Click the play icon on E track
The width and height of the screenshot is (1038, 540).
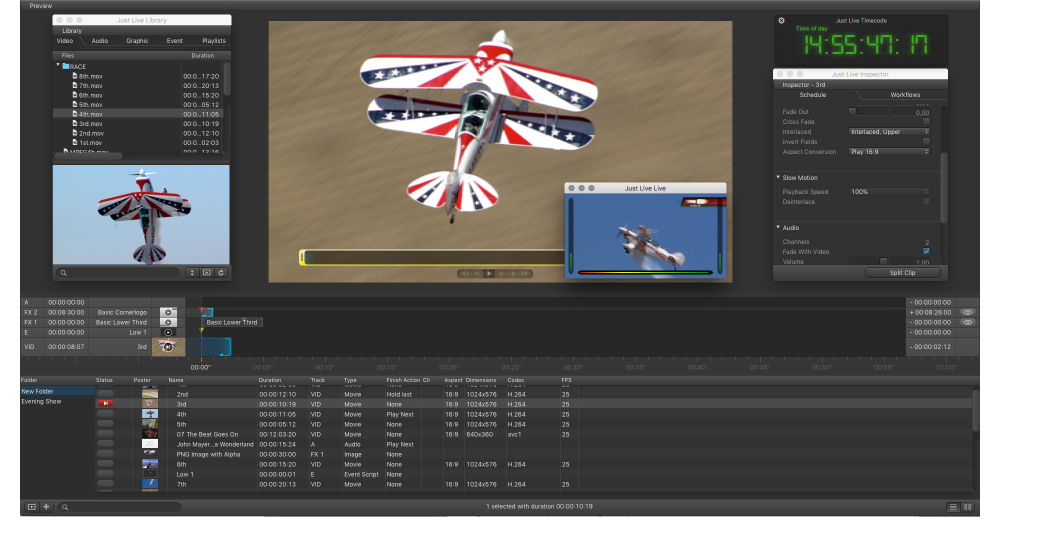[168, 332]
